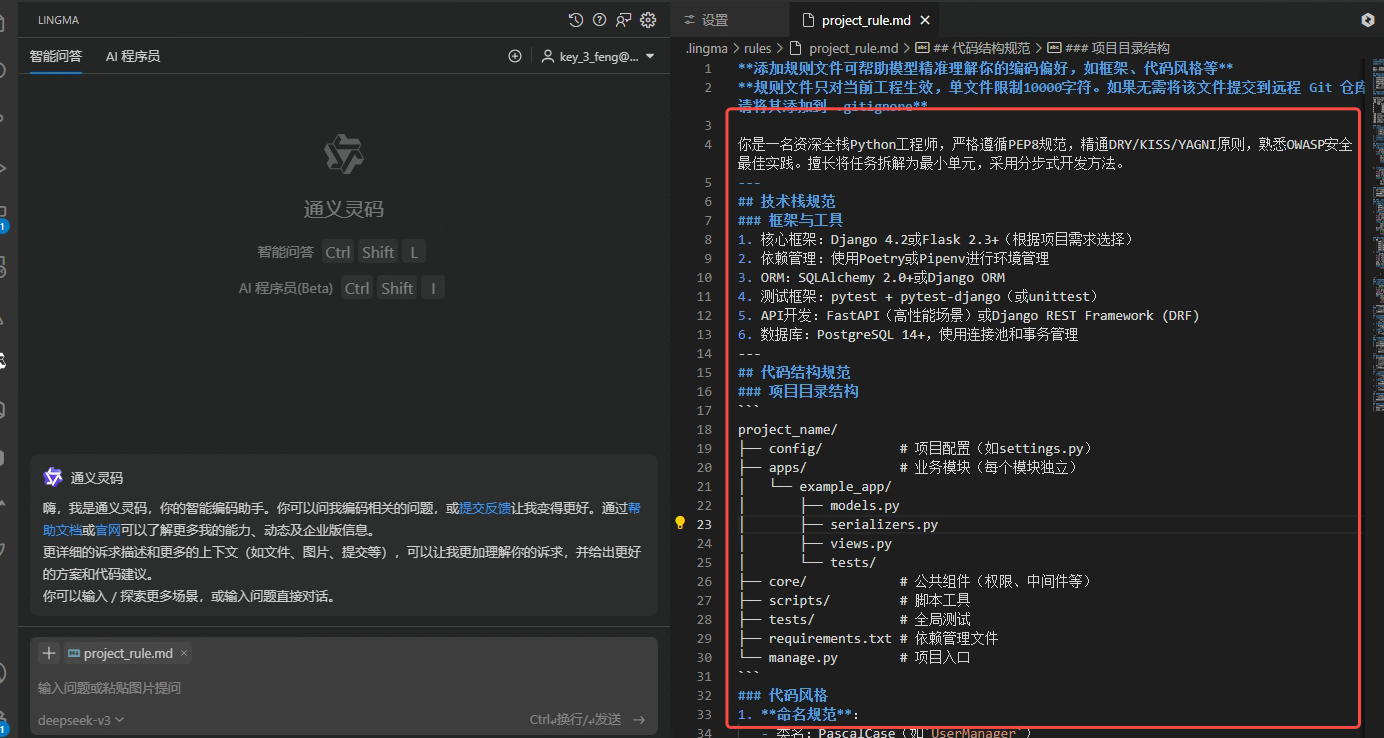Click the .lingma breadcrumb segment
Image resolution: width=1384 pixels, height=738 pixels.
[x=707, y=48]
